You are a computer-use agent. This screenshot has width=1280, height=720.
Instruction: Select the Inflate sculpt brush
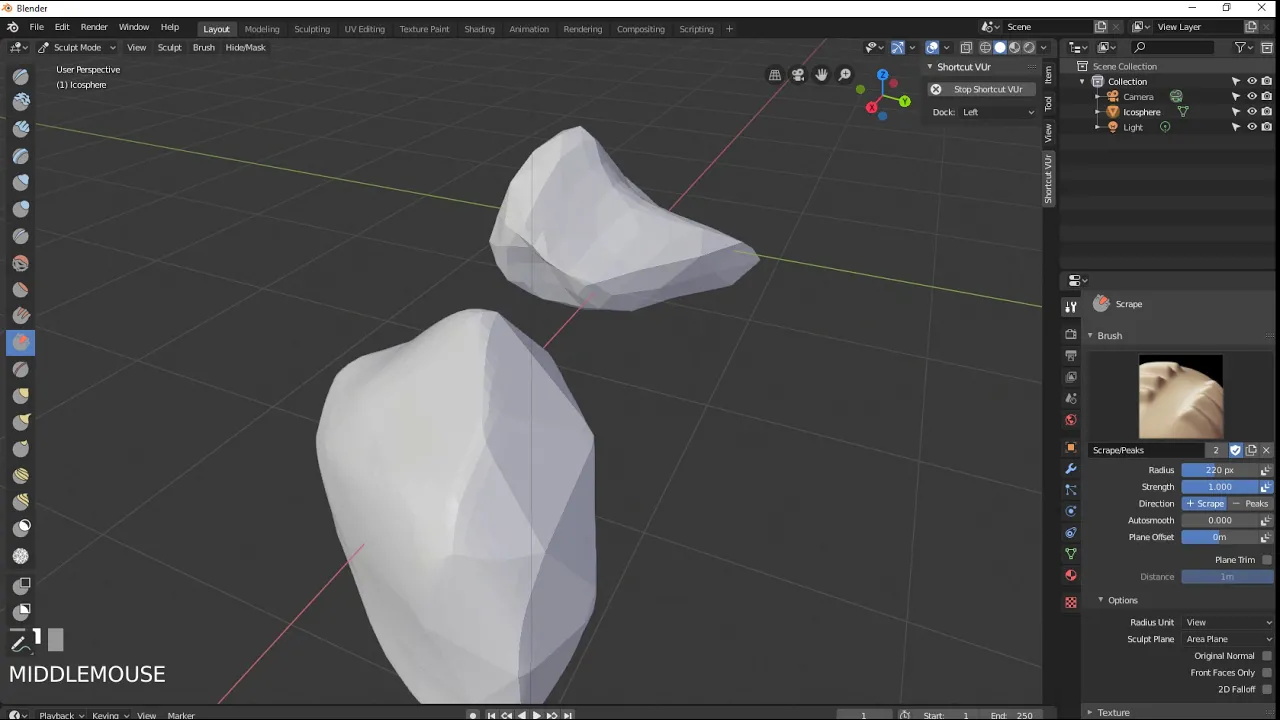pyautogui.click(x=21, y=183)
